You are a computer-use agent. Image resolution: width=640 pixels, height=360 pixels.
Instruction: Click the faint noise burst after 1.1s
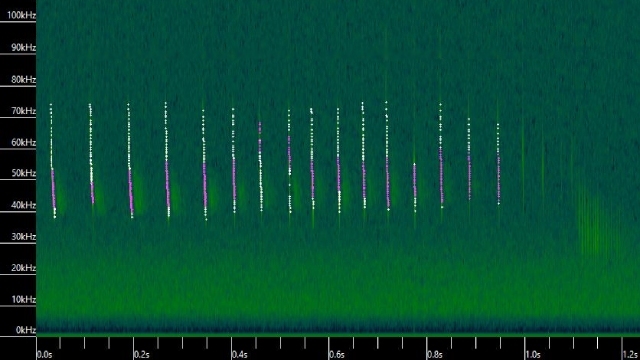(597, 224)
